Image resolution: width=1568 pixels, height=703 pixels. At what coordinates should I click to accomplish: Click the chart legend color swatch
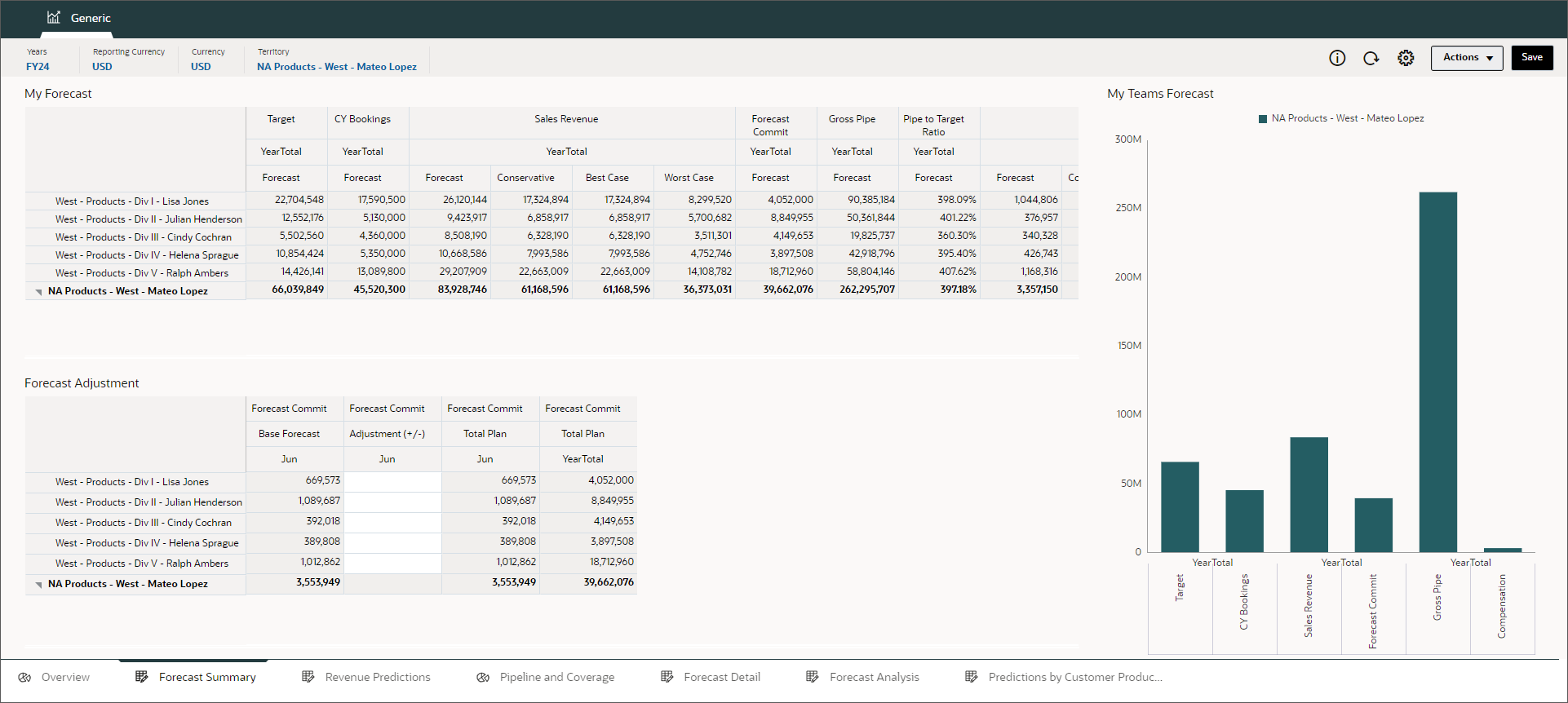[1263, 119]
